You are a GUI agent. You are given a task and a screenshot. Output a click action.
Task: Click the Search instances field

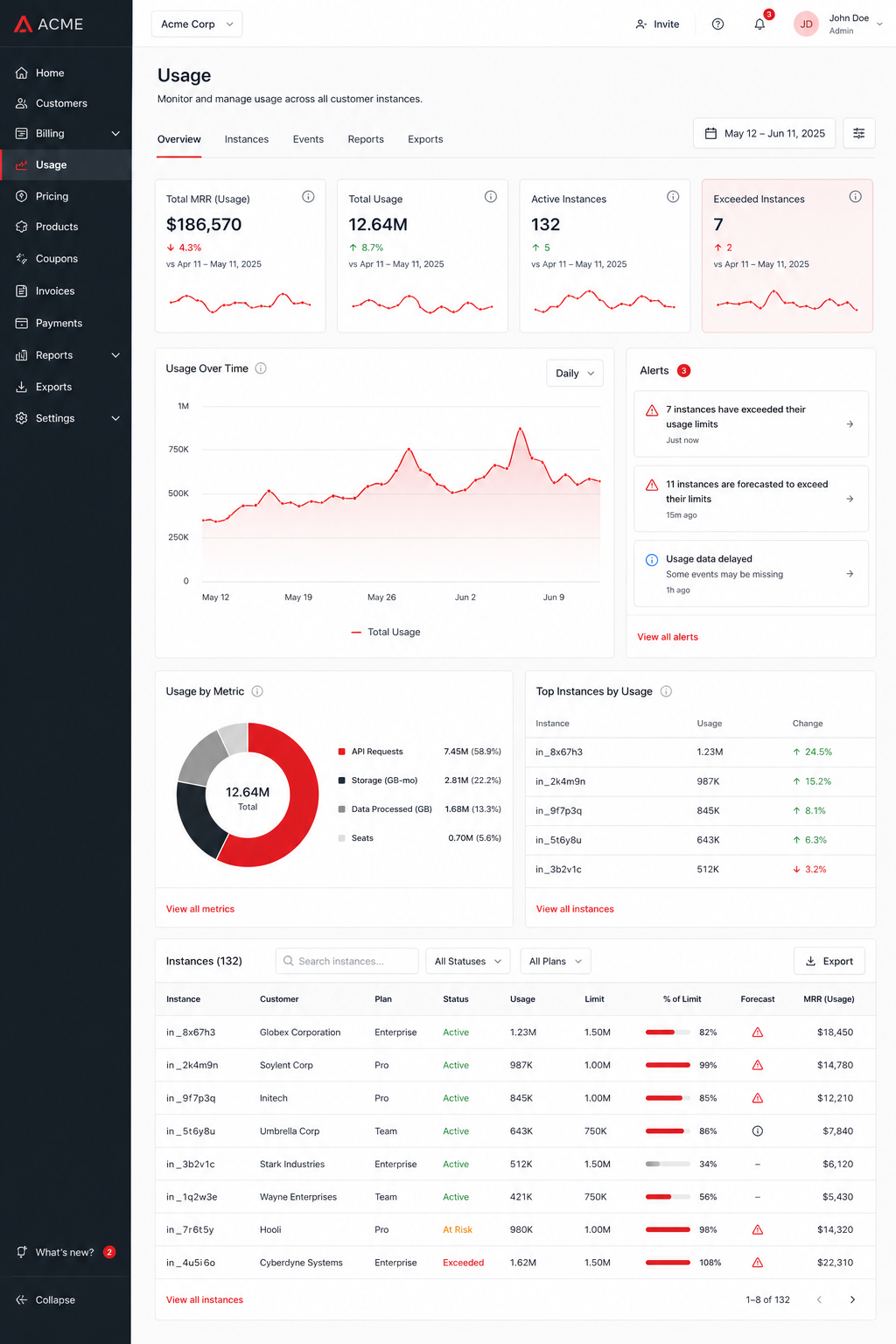click(347, 962)
